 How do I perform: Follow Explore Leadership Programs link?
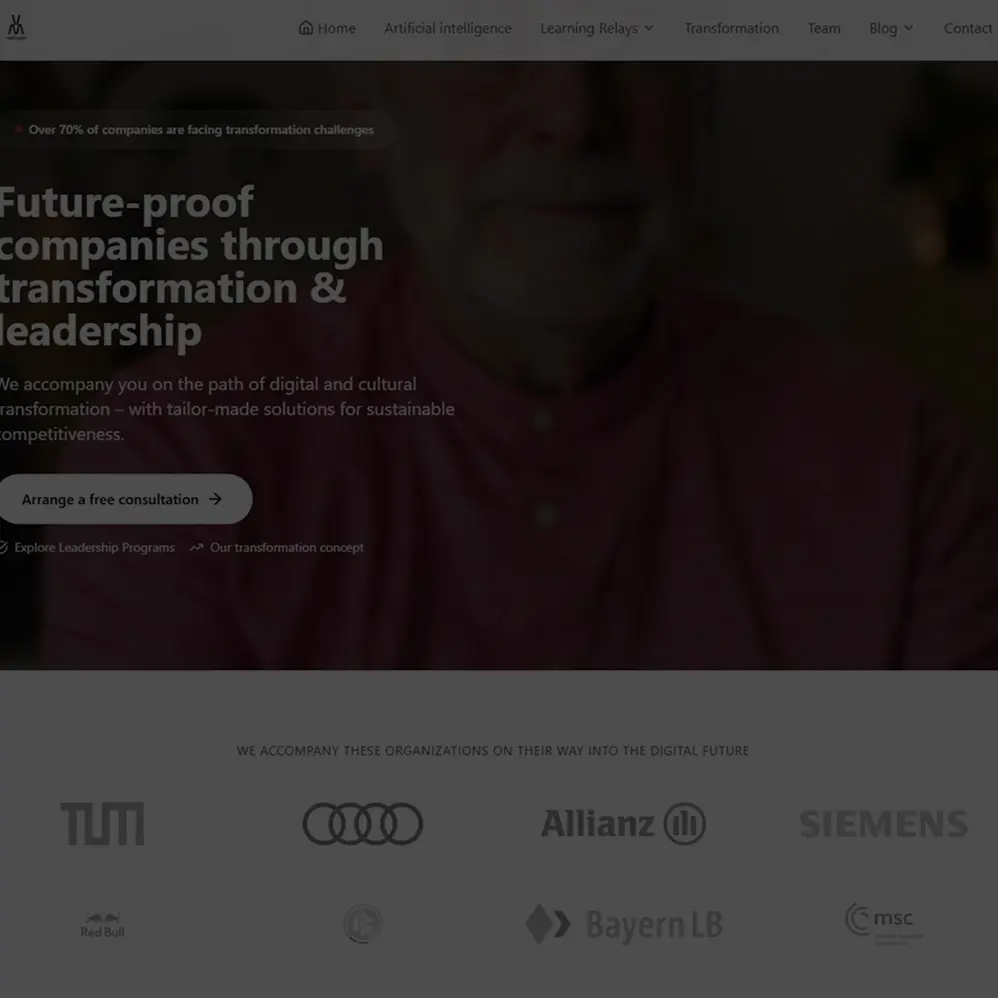click(x=94, y=547)
